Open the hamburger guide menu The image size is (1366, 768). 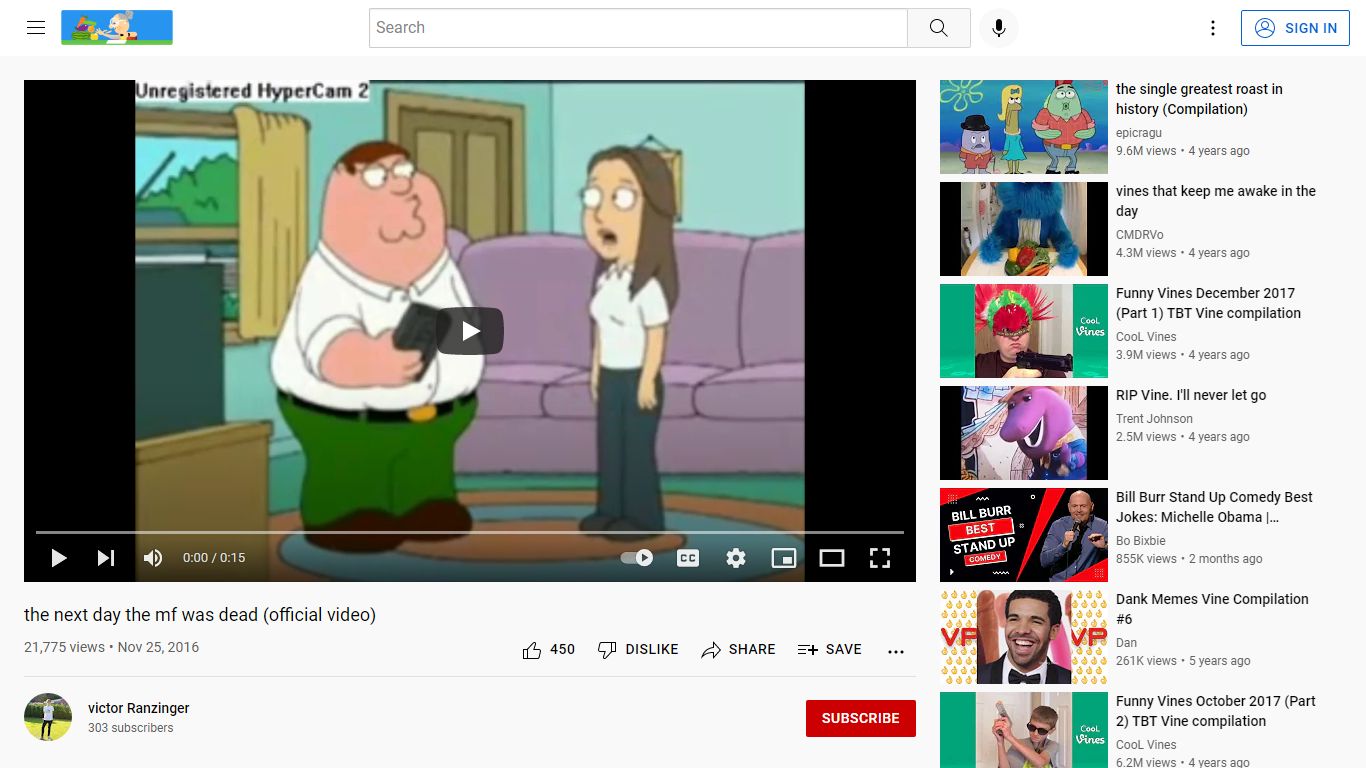click(x=36, y=28)
